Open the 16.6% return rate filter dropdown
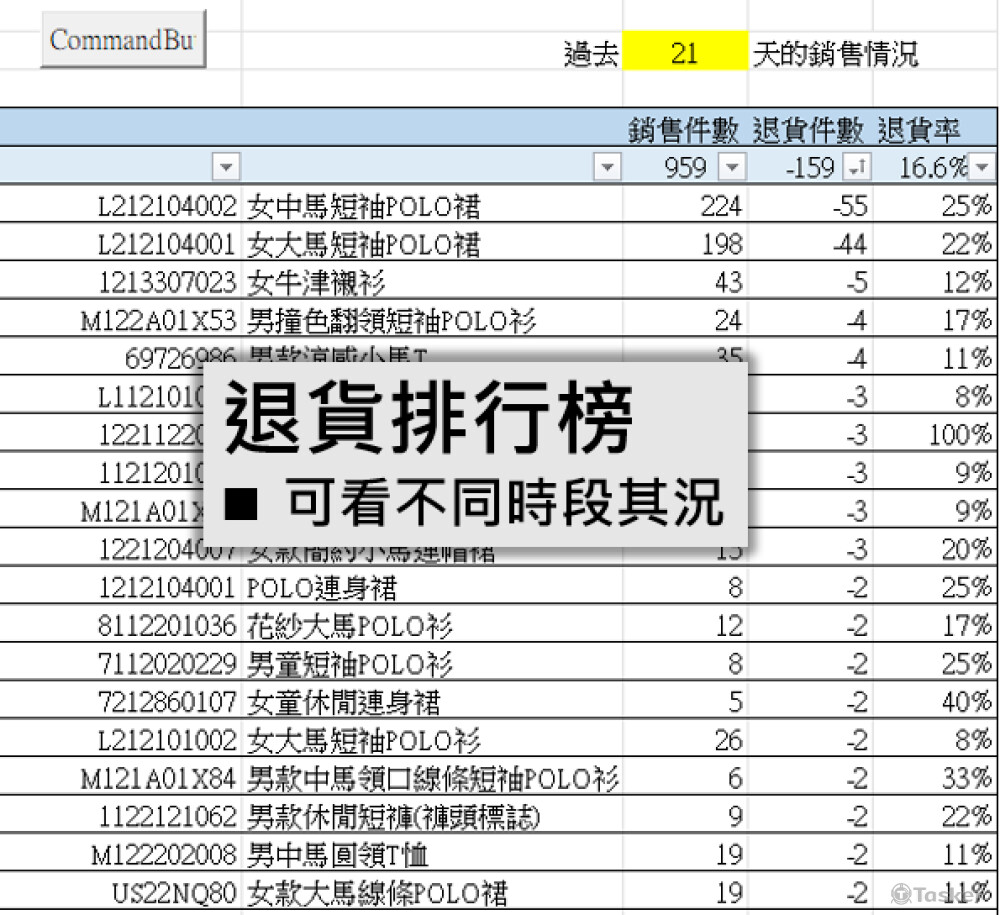Image resolution: width=1000 pixels, height=915 pixels. [982, 167]
